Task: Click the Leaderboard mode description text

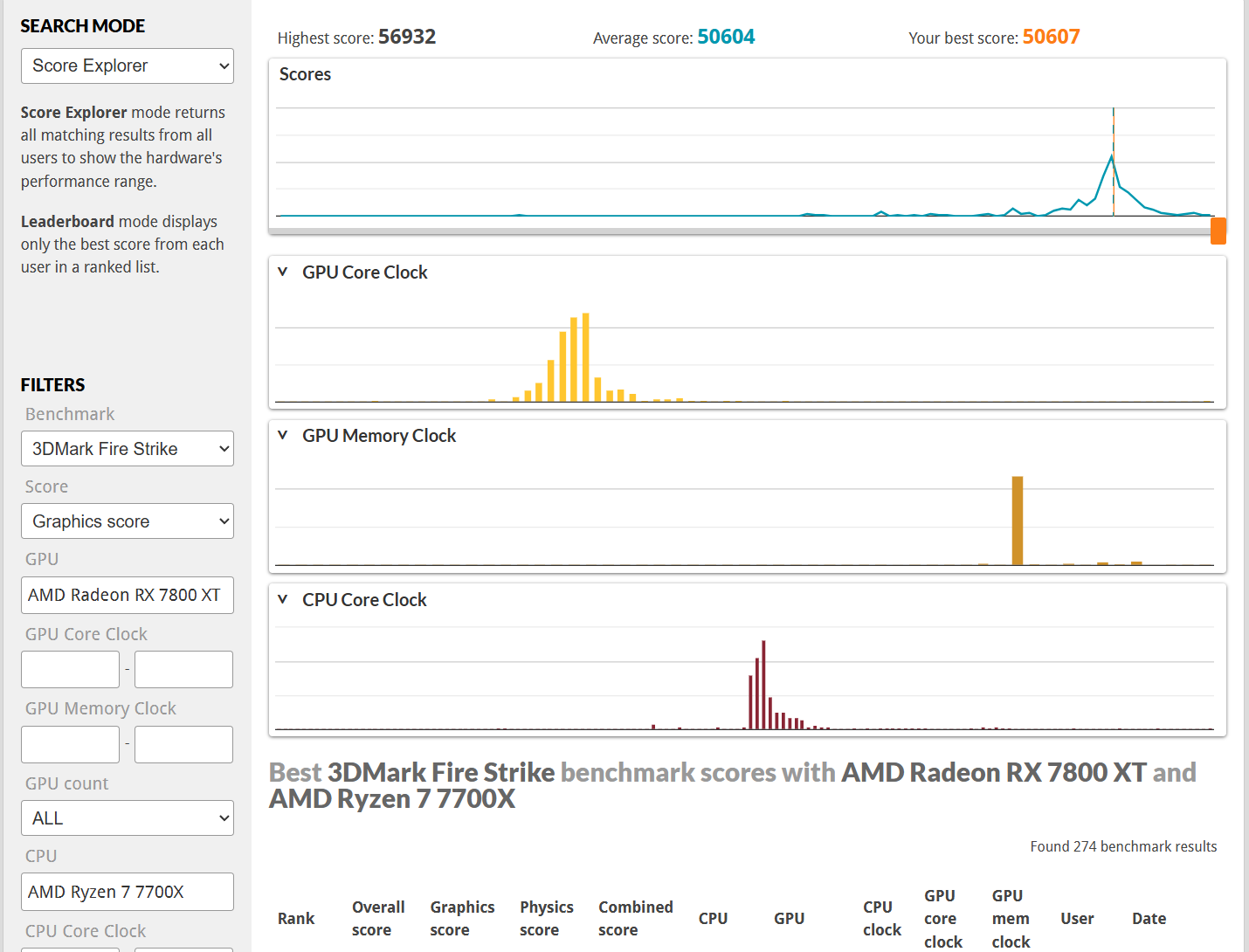Action: point(122,245)
